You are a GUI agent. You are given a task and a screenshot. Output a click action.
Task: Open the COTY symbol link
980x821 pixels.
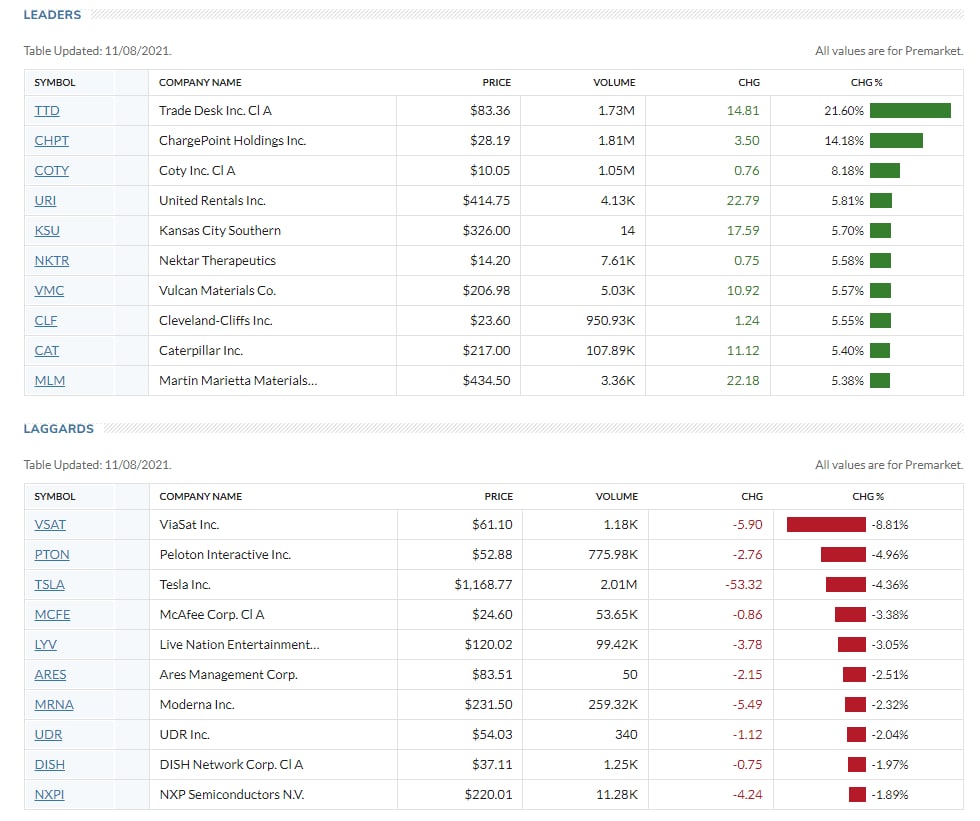click(x=51, y=171)
